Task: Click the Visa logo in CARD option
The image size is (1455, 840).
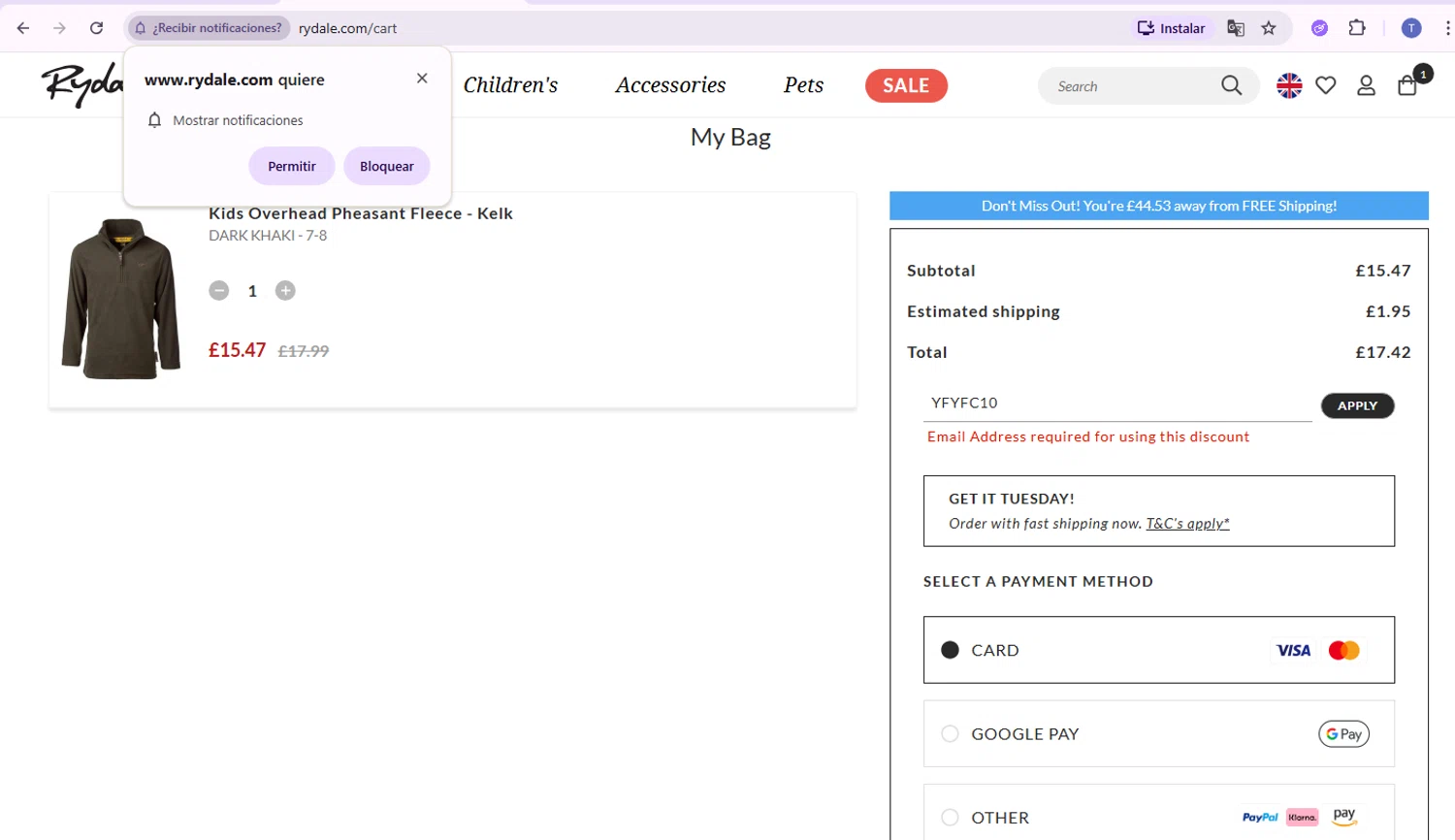Action: pyautogui.click(x=1293, y=650)
